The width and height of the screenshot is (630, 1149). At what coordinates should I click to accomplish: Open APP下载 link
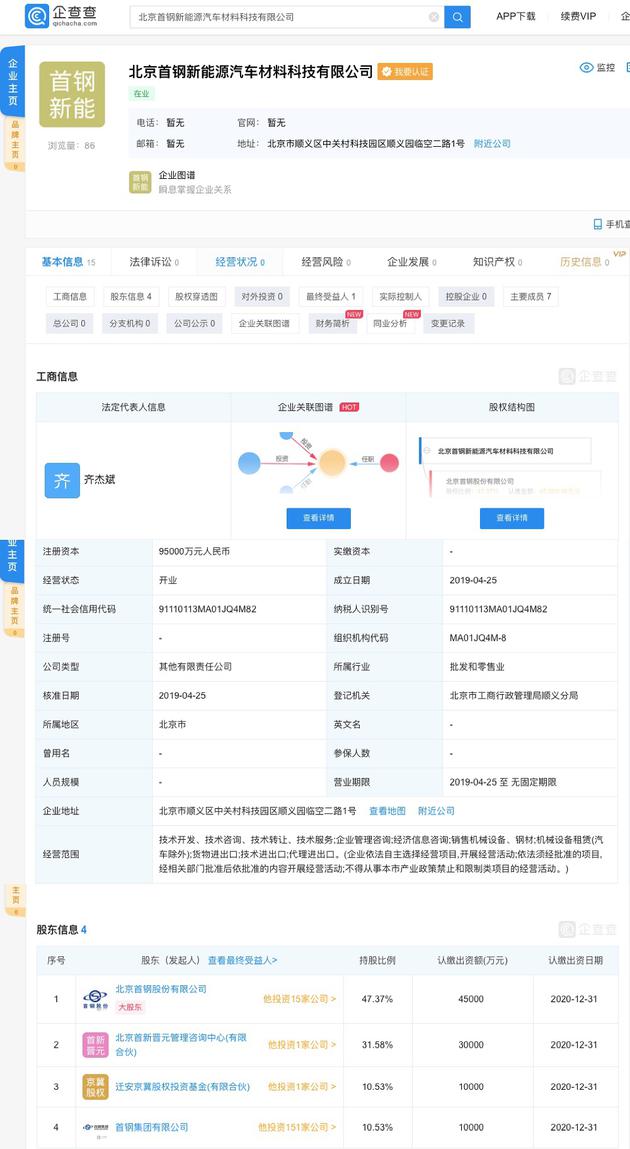click(516, 16)
